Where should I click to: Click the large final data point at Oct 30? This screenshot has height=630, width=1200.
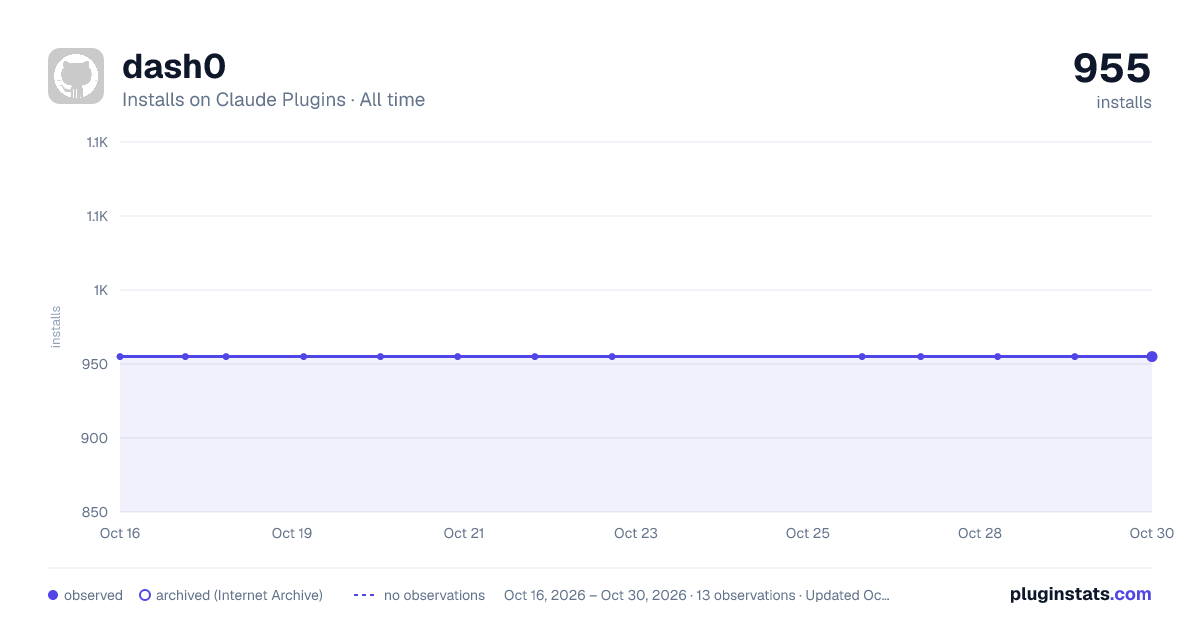[1152, 356]
